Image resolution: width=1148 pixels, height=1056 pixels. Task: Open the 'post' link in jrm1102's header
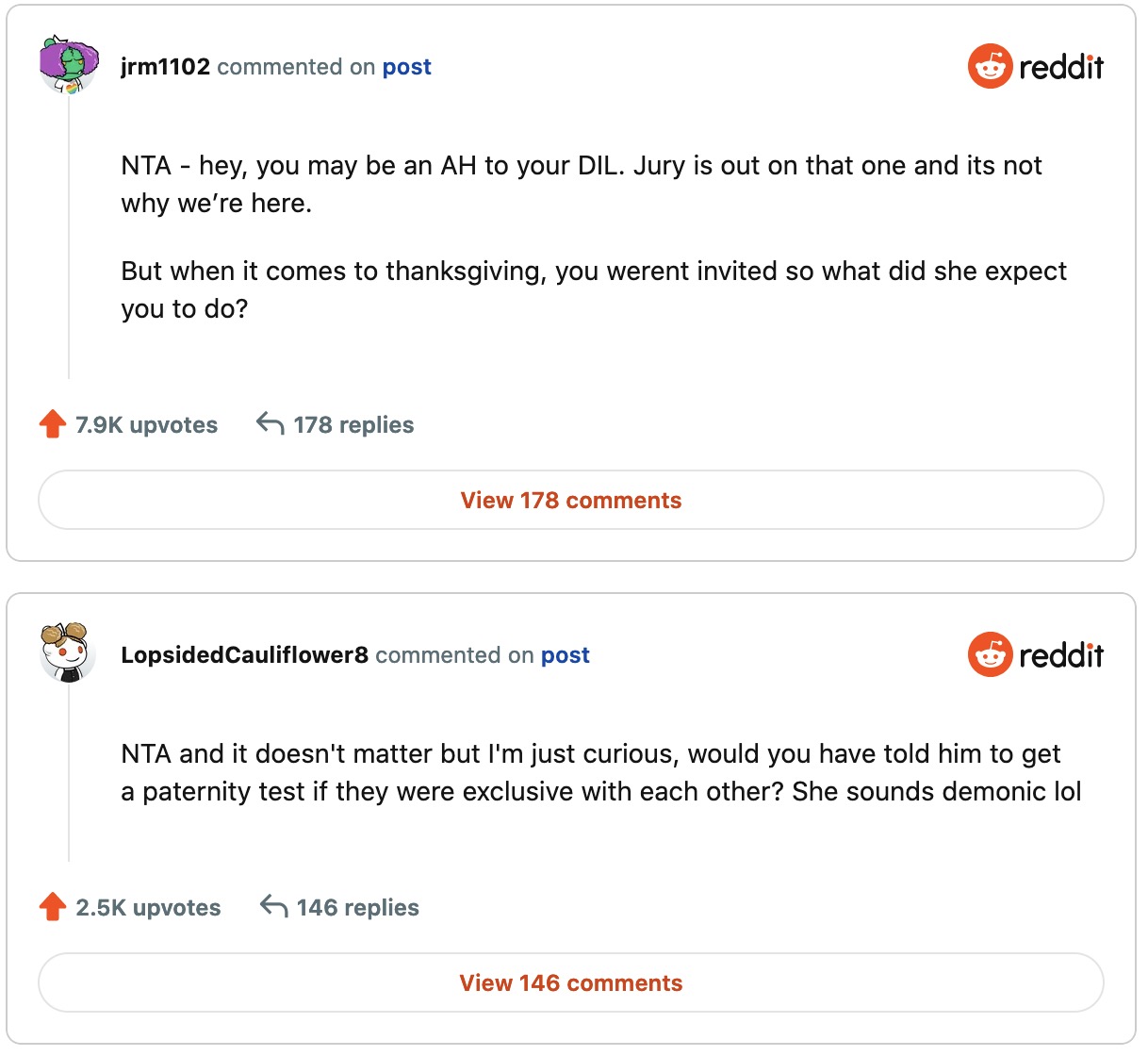coord(406,67)
